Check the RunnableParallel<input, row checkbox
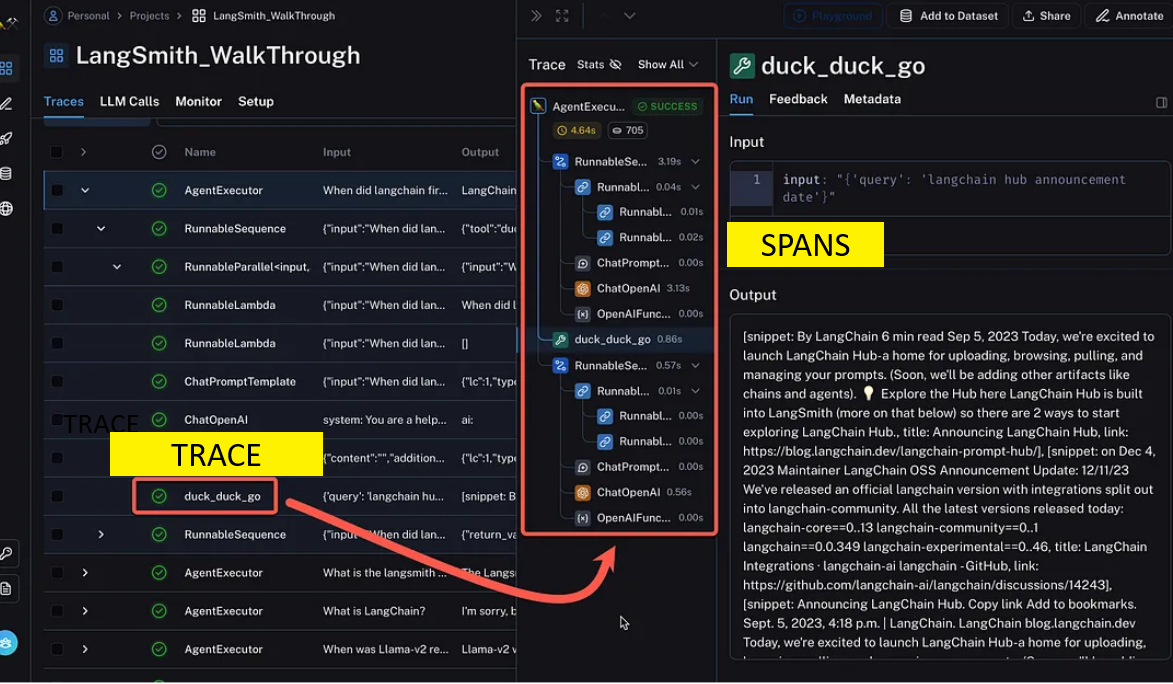 click(56, 267)
